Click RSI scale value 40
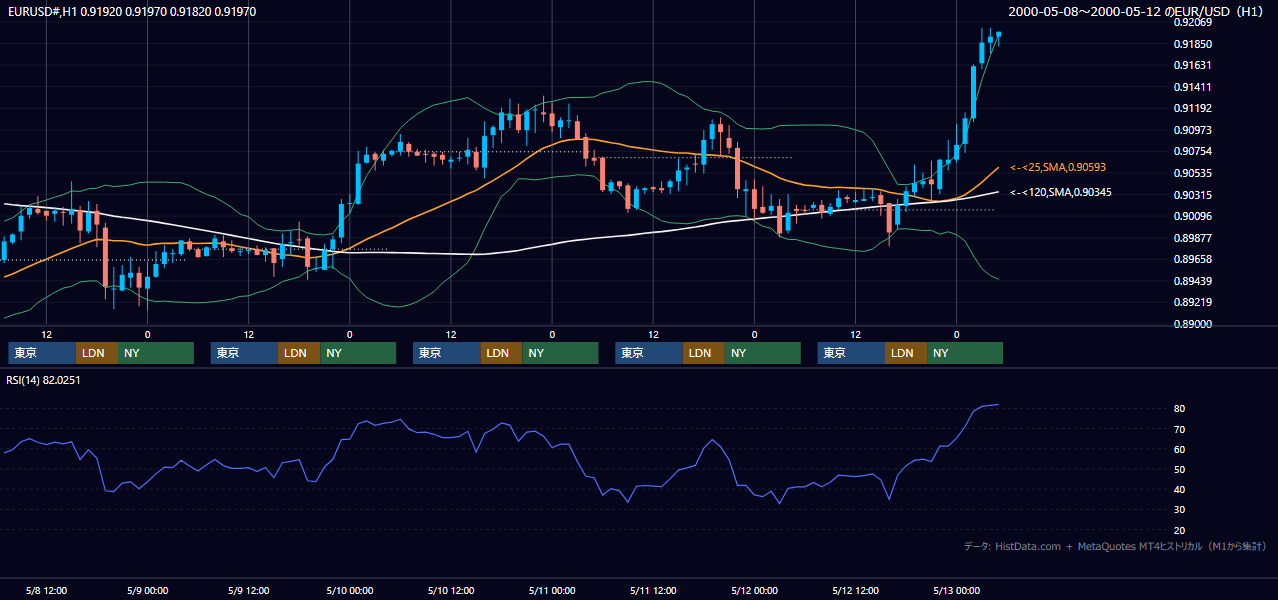Viewport: 1278px width, 600px height. tap(1180, 489)
